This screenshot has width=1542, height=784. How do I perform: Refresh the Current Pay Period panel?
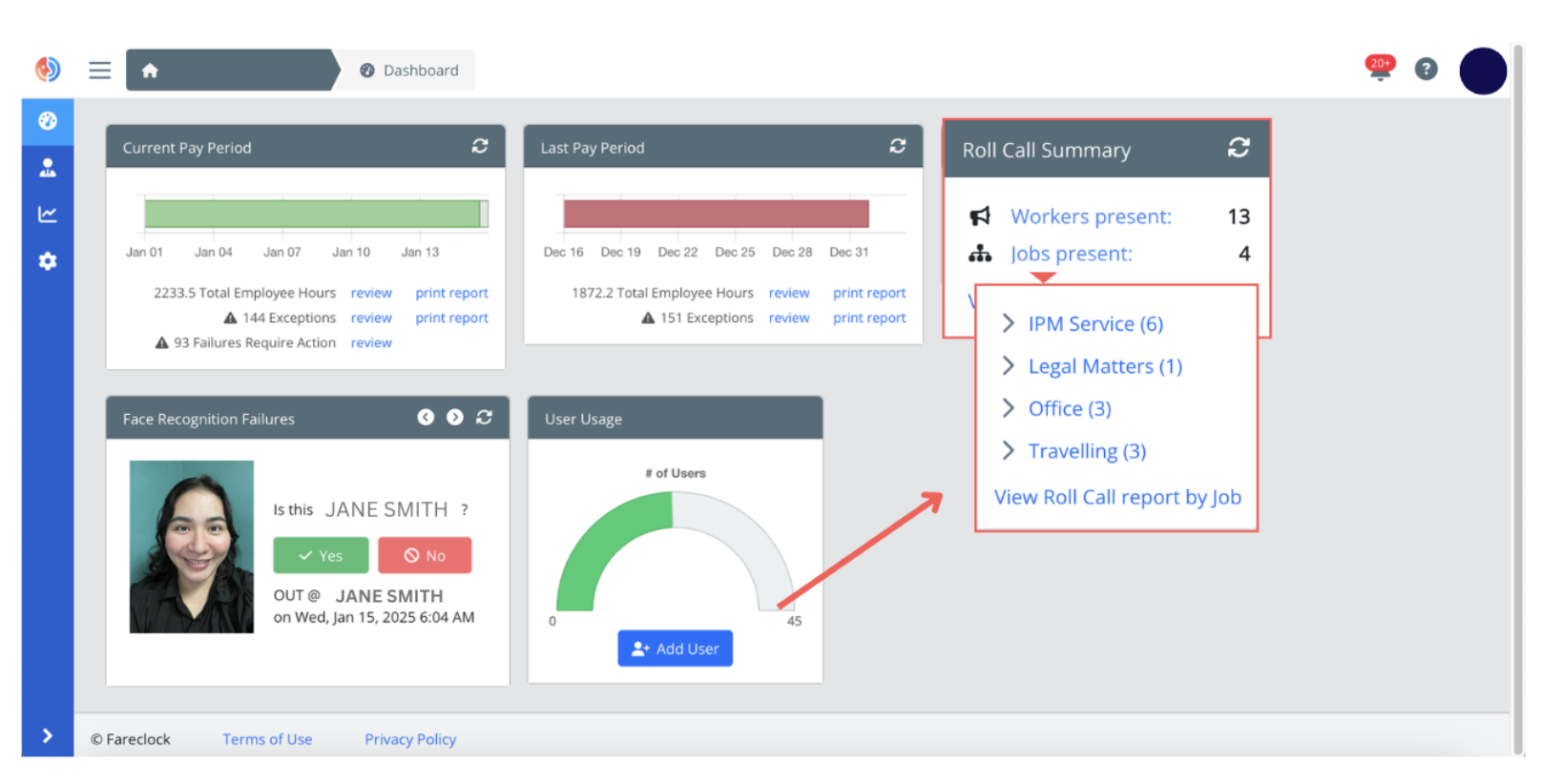(480, 146)
